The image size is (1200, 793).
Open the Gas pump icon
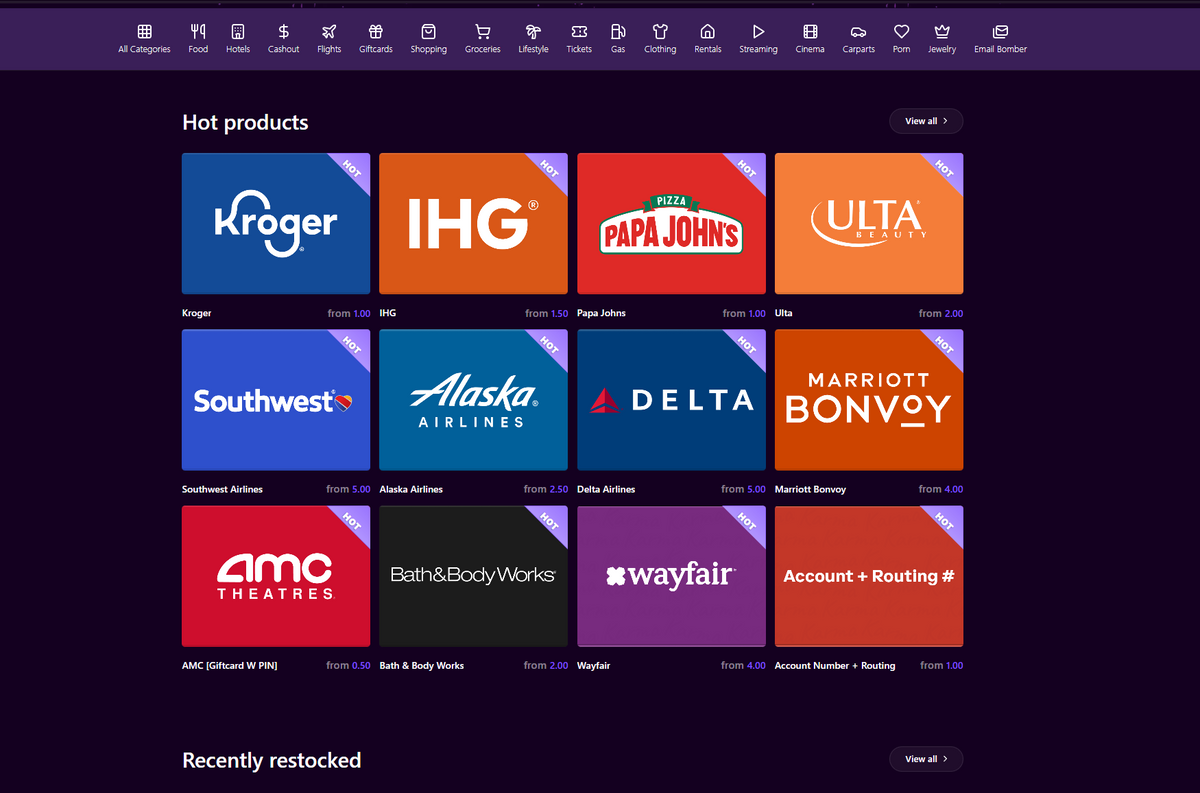pos(618,32)
